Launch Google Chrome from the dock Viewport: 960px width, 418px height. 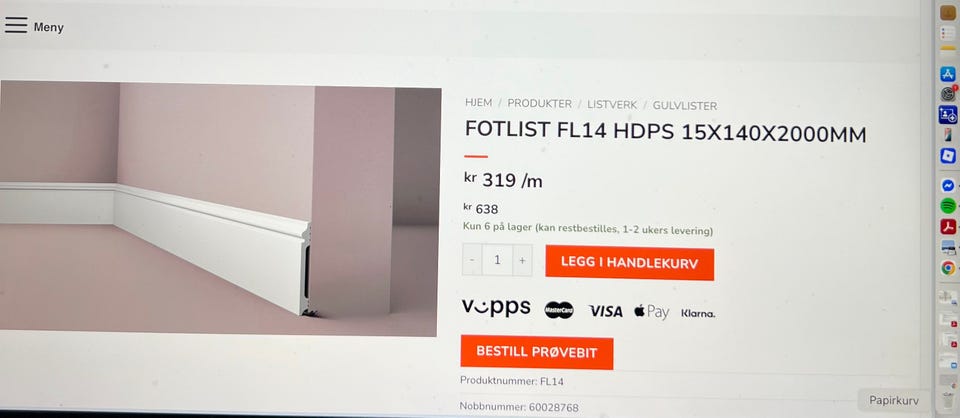[948, 267]
